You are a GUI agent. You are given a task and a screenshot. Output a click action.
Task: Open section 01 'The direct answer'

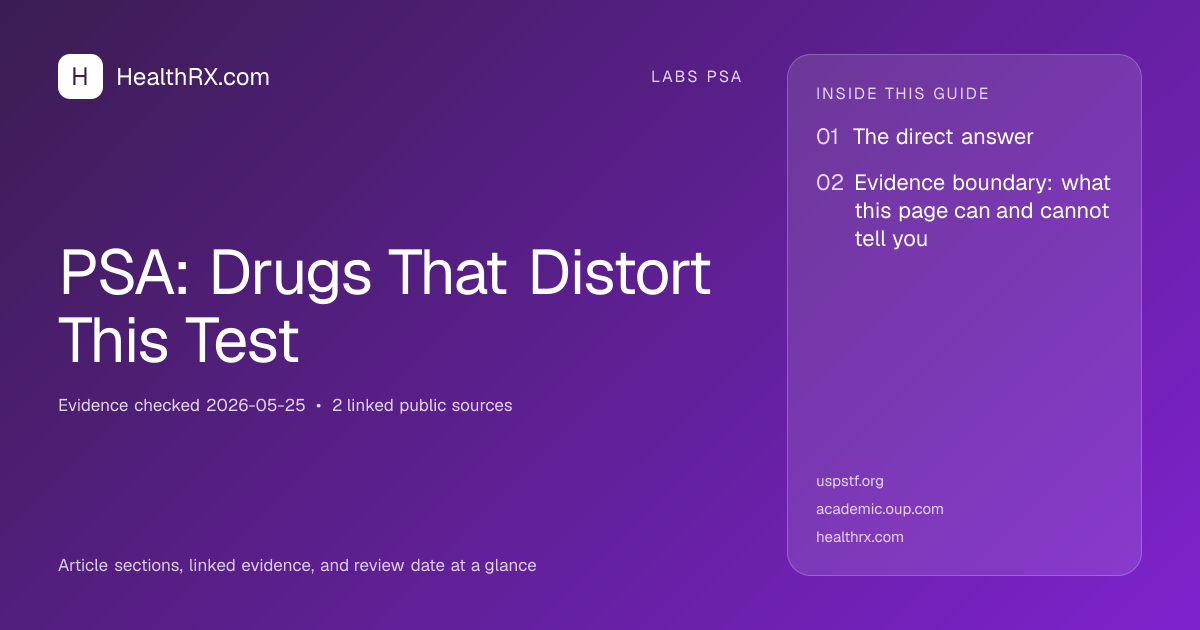(x=925, y=137)
